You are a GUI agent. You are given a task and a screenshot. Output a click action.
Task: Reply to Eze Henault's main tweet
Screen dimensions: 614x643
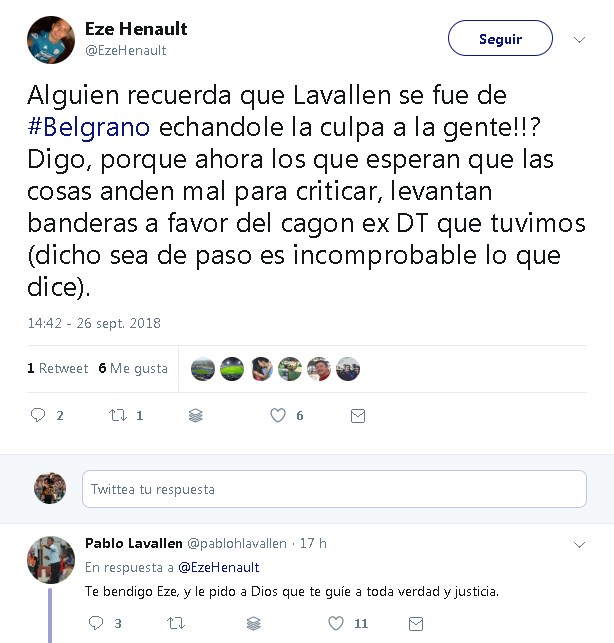coord(38,415)
